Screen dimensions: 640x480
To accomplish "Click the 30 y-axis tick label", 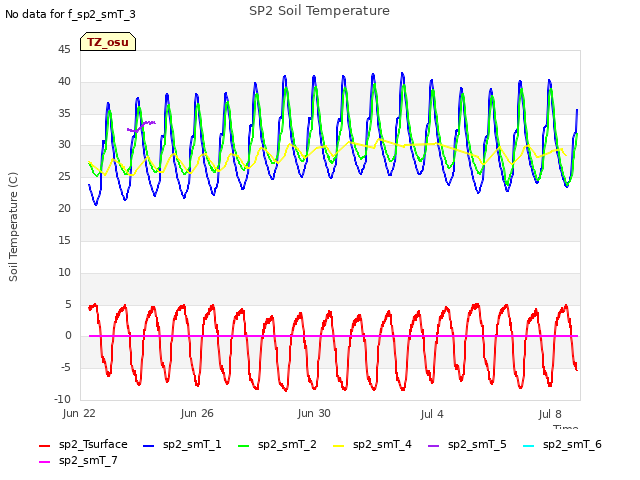I will coord(64,144).
